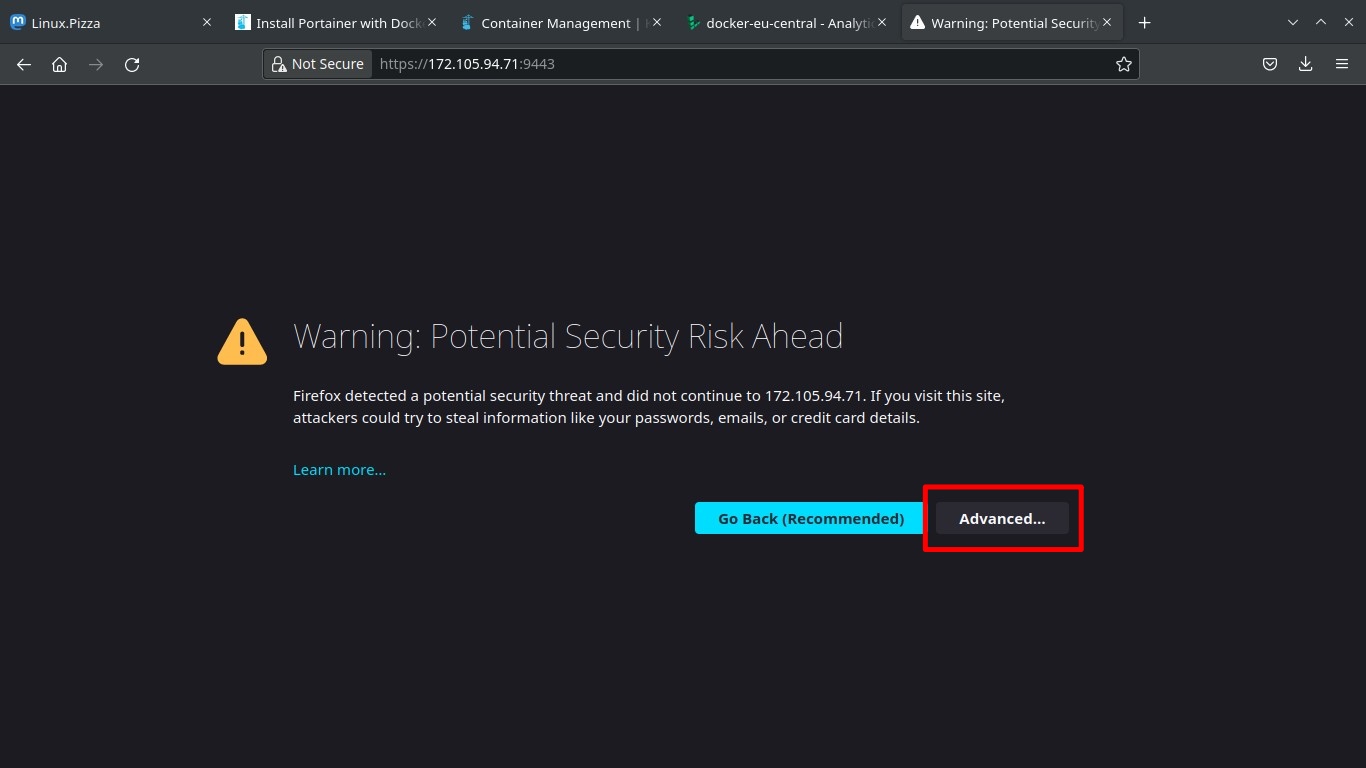Click the Learn more link

[x=339, y=469]
